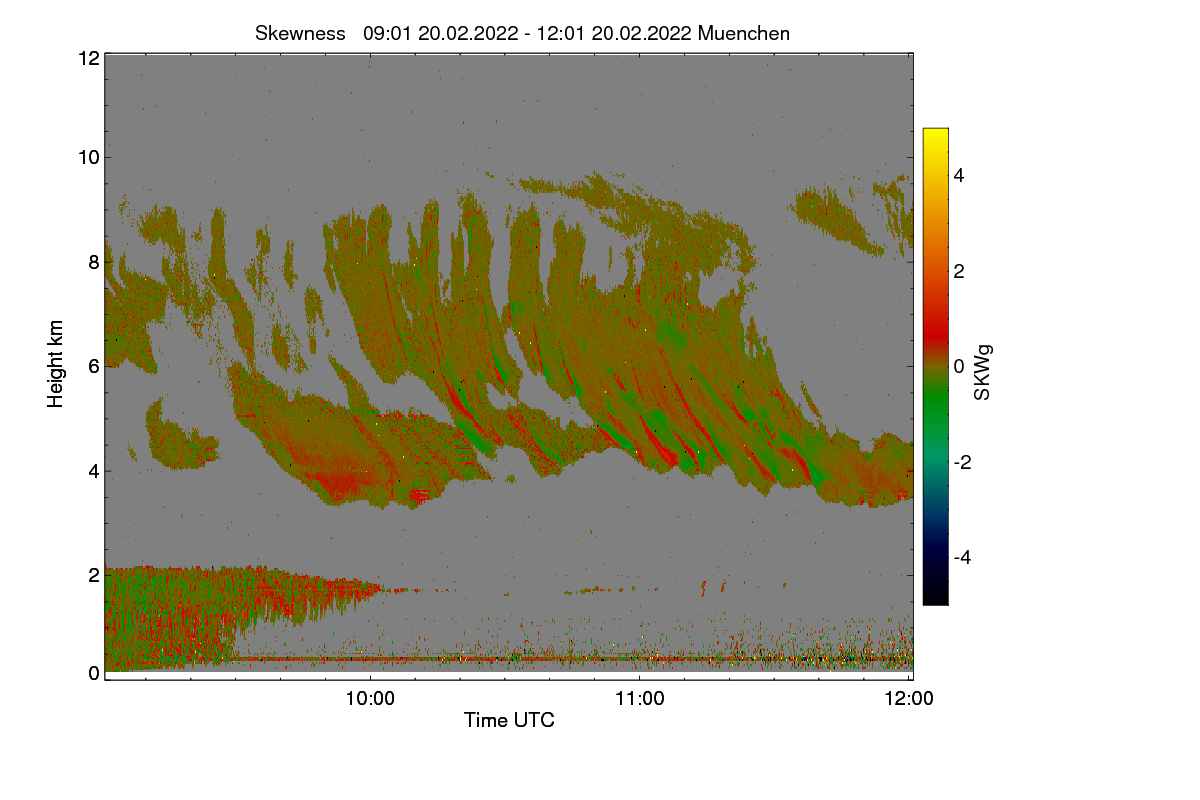Click the 10 km height tick label
This screenshot has width=1200, height=800.
(x=89, y=157)
